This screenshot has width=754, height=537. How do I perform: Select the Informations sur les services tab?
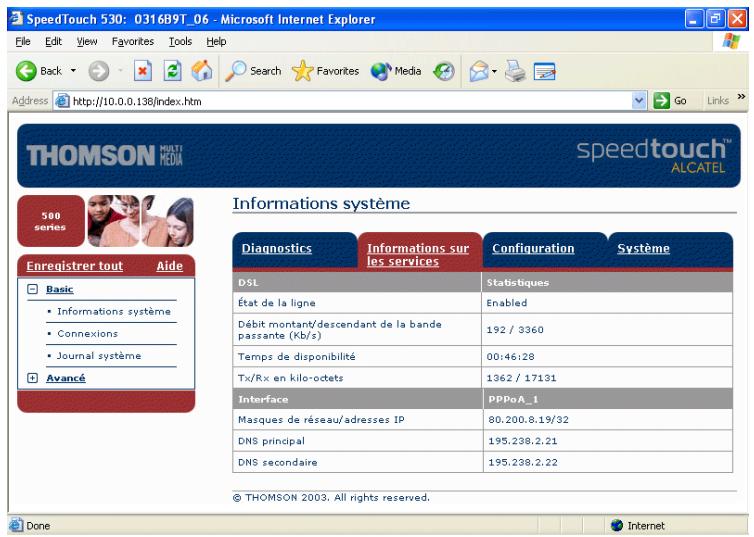point(418,255)
